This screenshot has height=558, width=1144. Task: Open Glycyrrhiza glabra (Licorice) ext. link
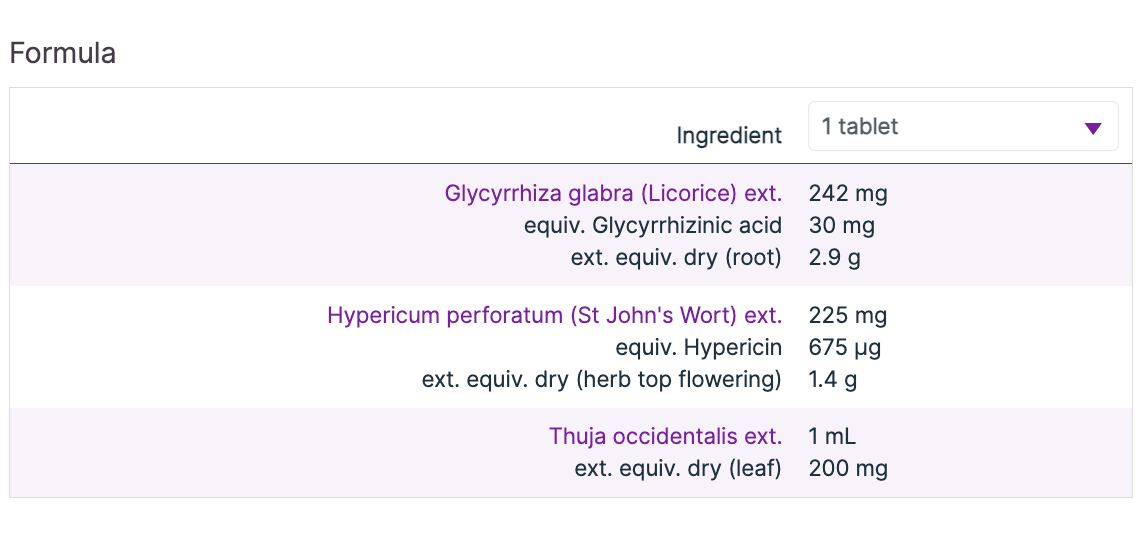tap(613, 193)
